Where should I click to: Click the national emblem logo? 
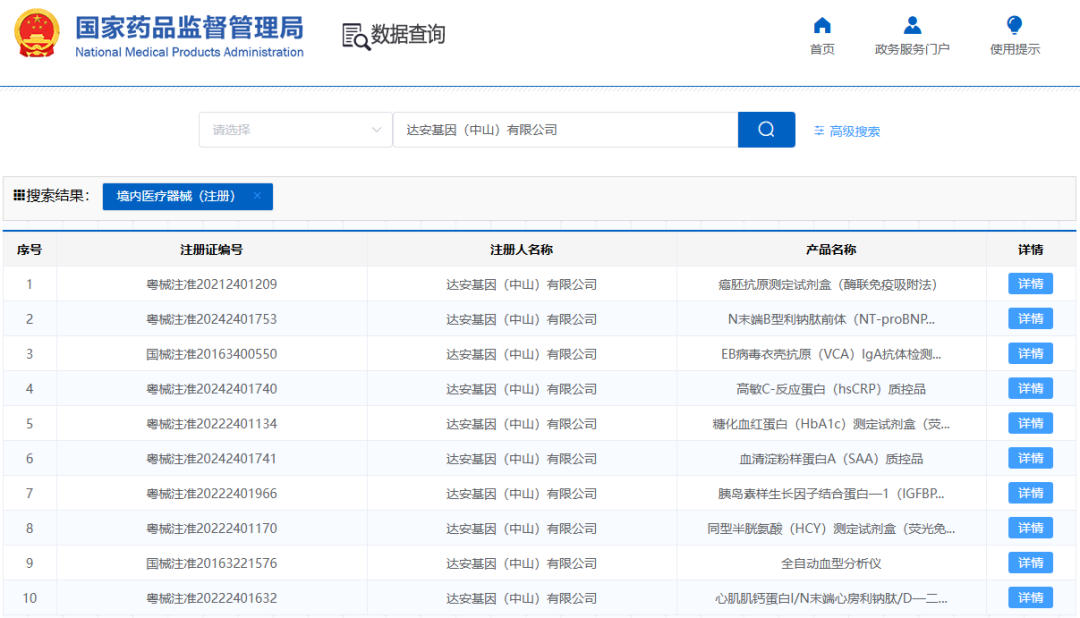[37, 33]
